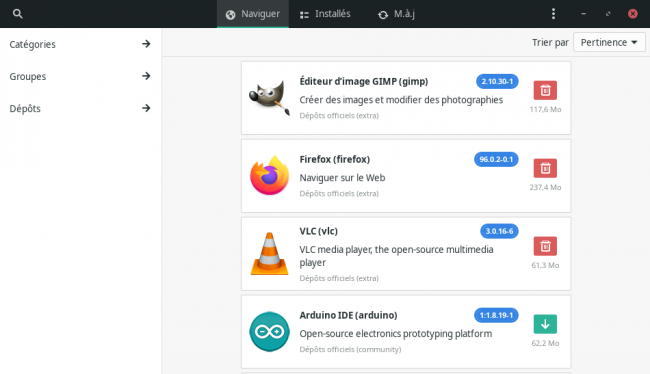The height and width of the screenshot is (374, 650).
Task: Open the Pertinence sort dropdown
Action: pyautogui.click(x=609, y=42)
